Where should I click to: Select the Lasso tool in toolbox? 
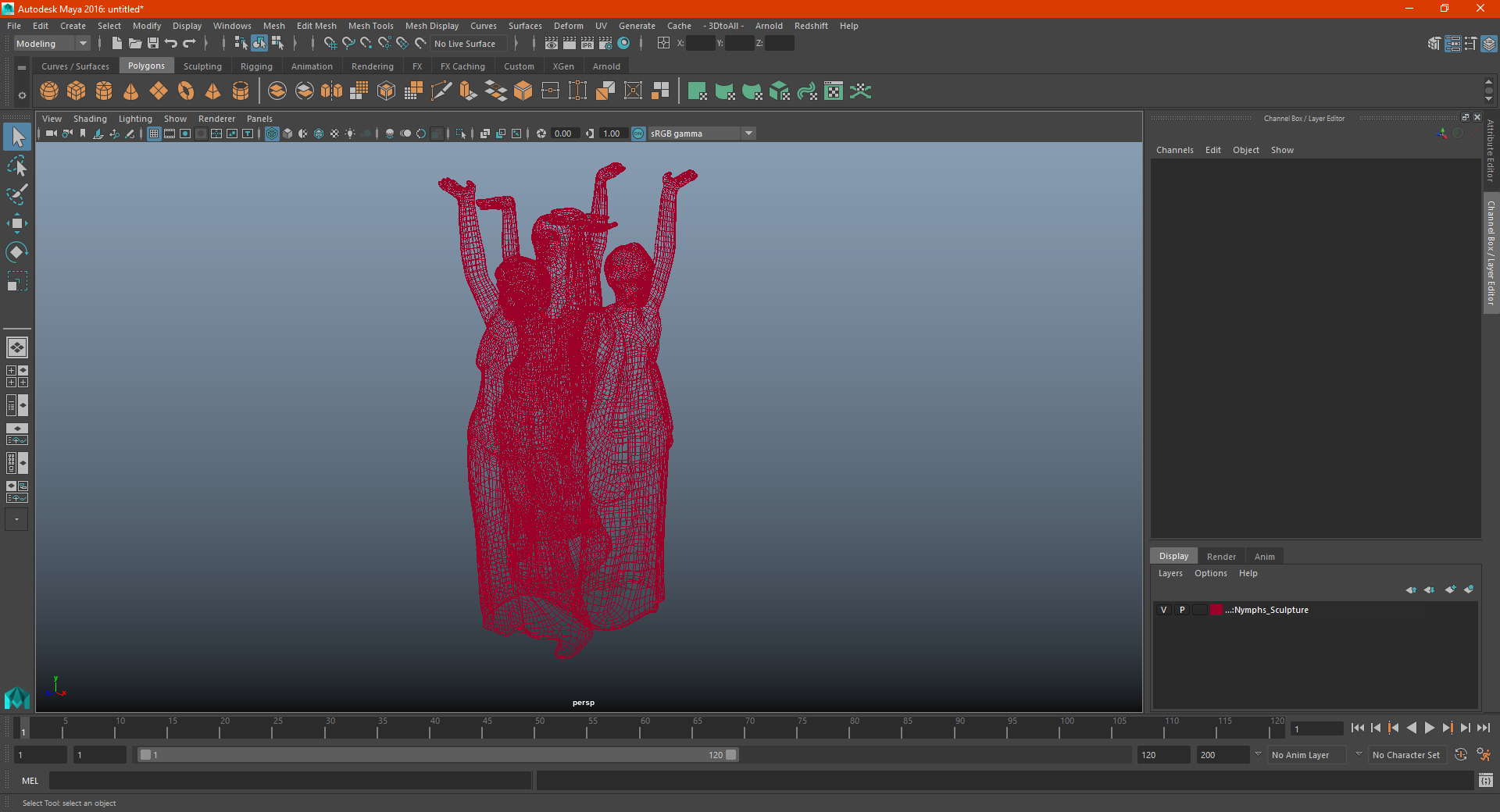[x=17, y=166]
